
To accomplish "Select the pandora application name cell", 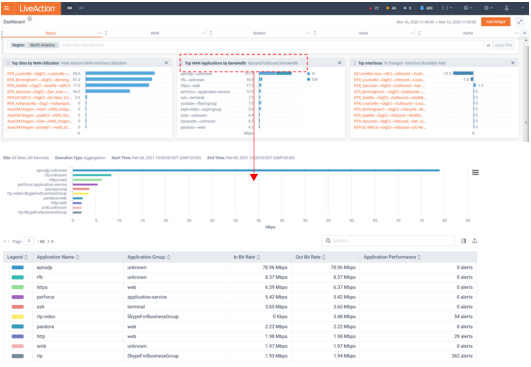I will pyautogui.click(x=45, y=327).
